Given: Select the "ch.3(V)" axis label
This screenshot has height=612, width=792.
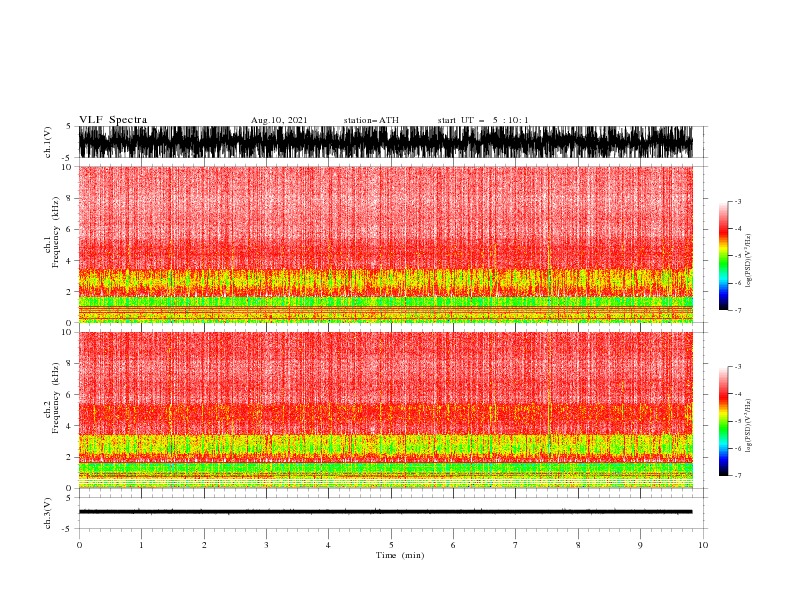Looking at the screenshot, I should coord(48,513).
